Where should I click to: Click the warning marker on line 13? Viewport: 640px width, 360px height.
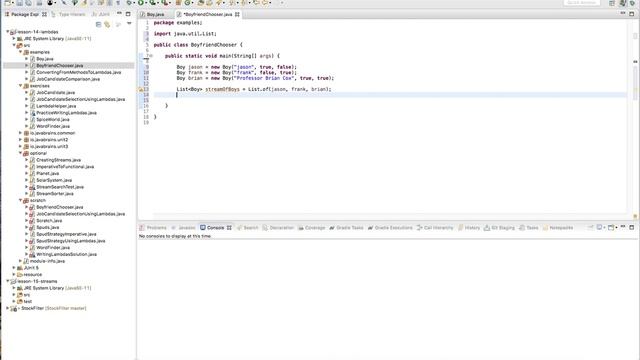(x=141, y=89)
